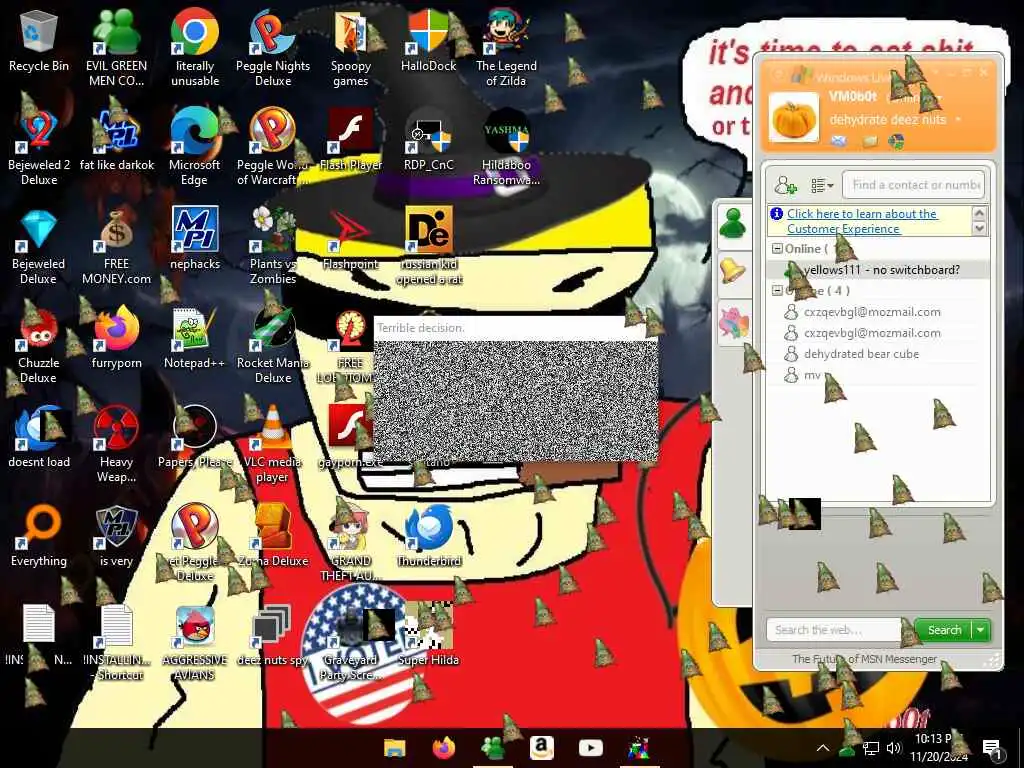This screenshot has height=768, width=1024.
Task: Select the russian kid opened a rat icon
Action: pyautogui.click(x=429, y=247)
